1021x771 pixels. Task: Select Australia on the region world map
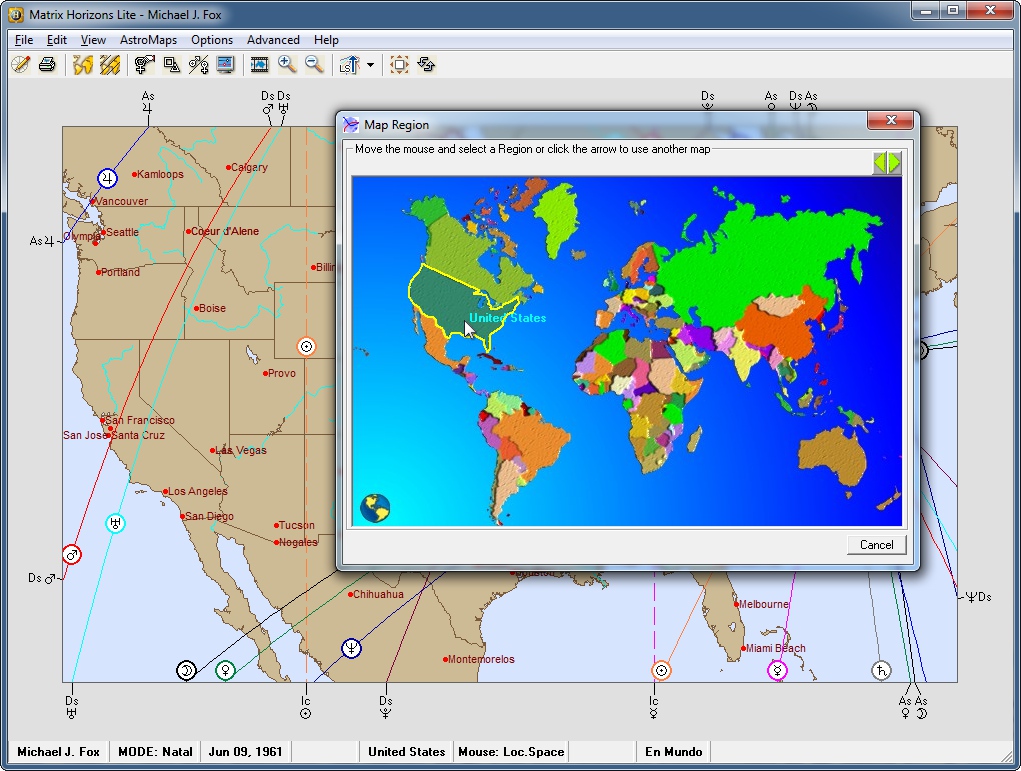click(833, 456)
